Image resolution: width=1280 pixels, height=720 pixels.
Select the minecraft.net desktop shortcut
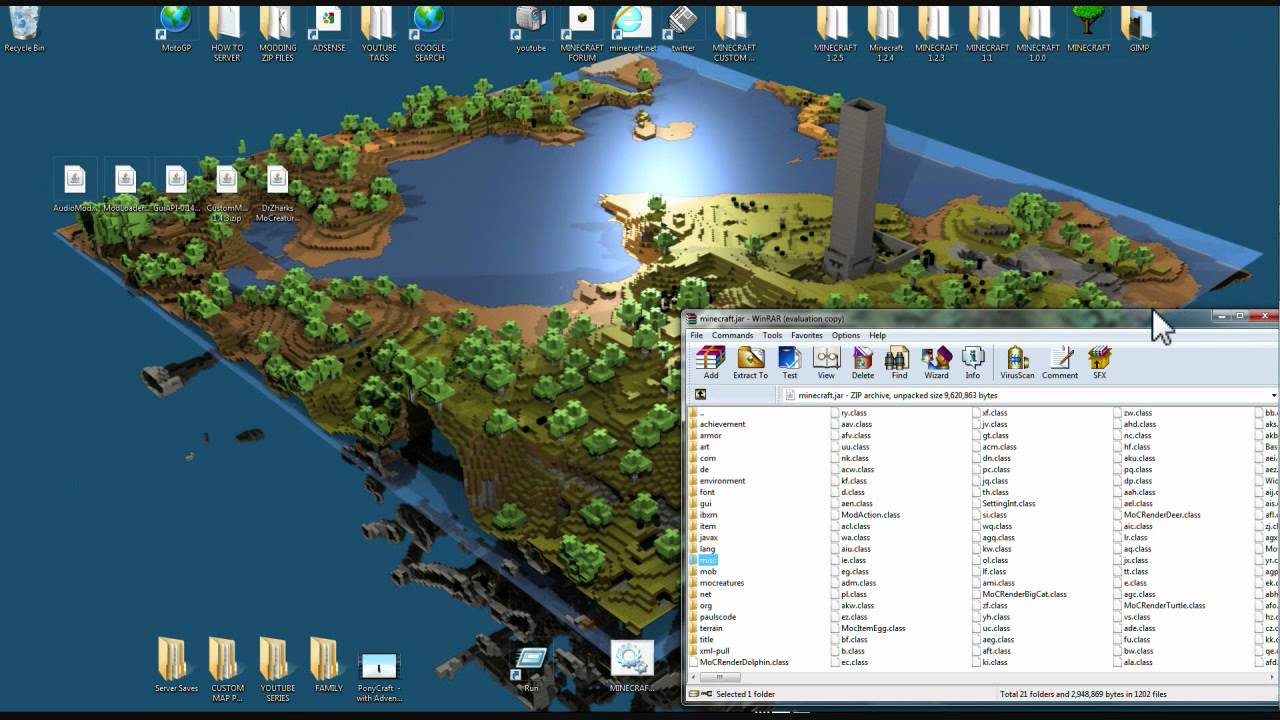[633, 29]
